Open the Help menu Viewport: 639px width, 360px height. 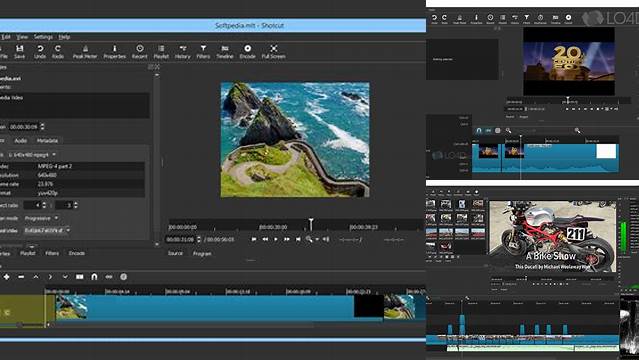[x=64, y=37]
